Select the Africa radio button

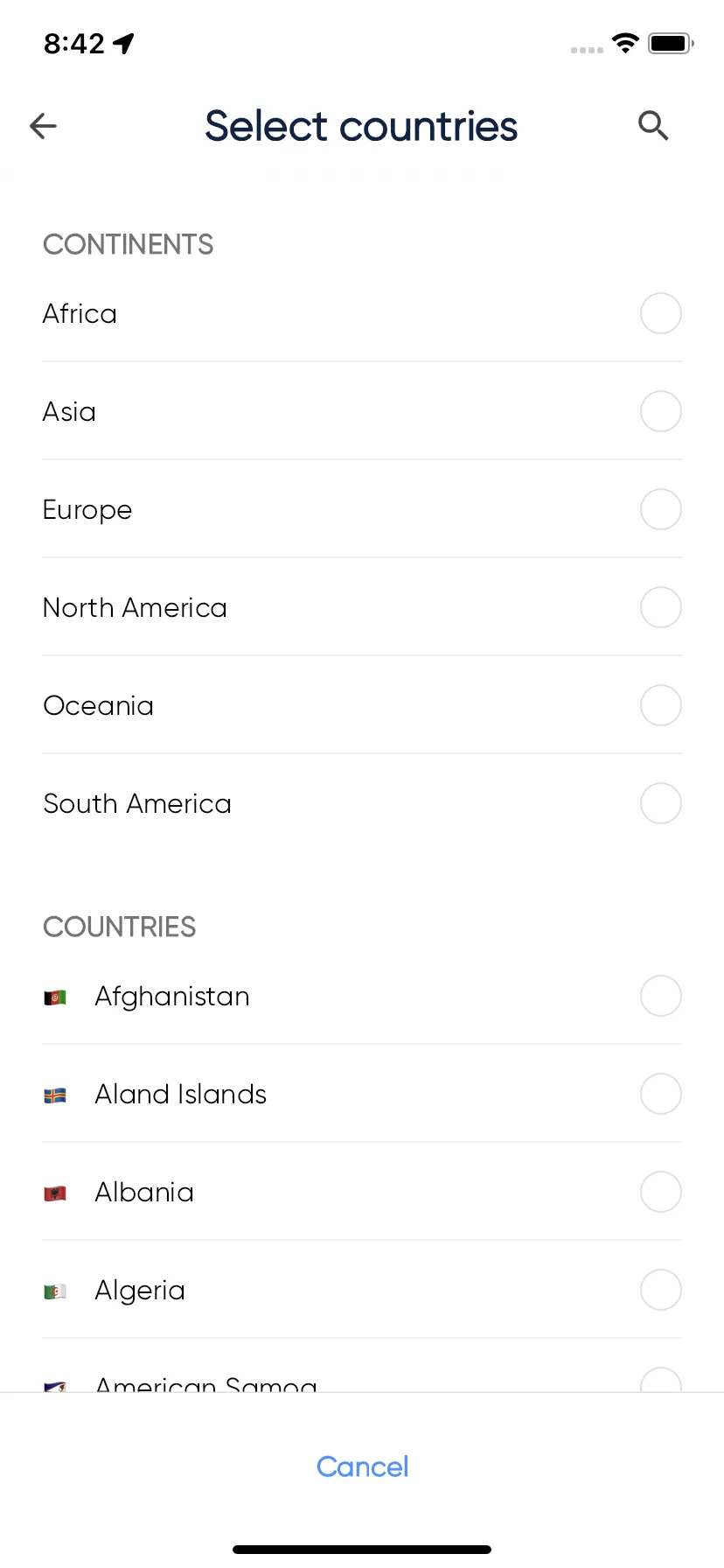(x=661, y=313)
